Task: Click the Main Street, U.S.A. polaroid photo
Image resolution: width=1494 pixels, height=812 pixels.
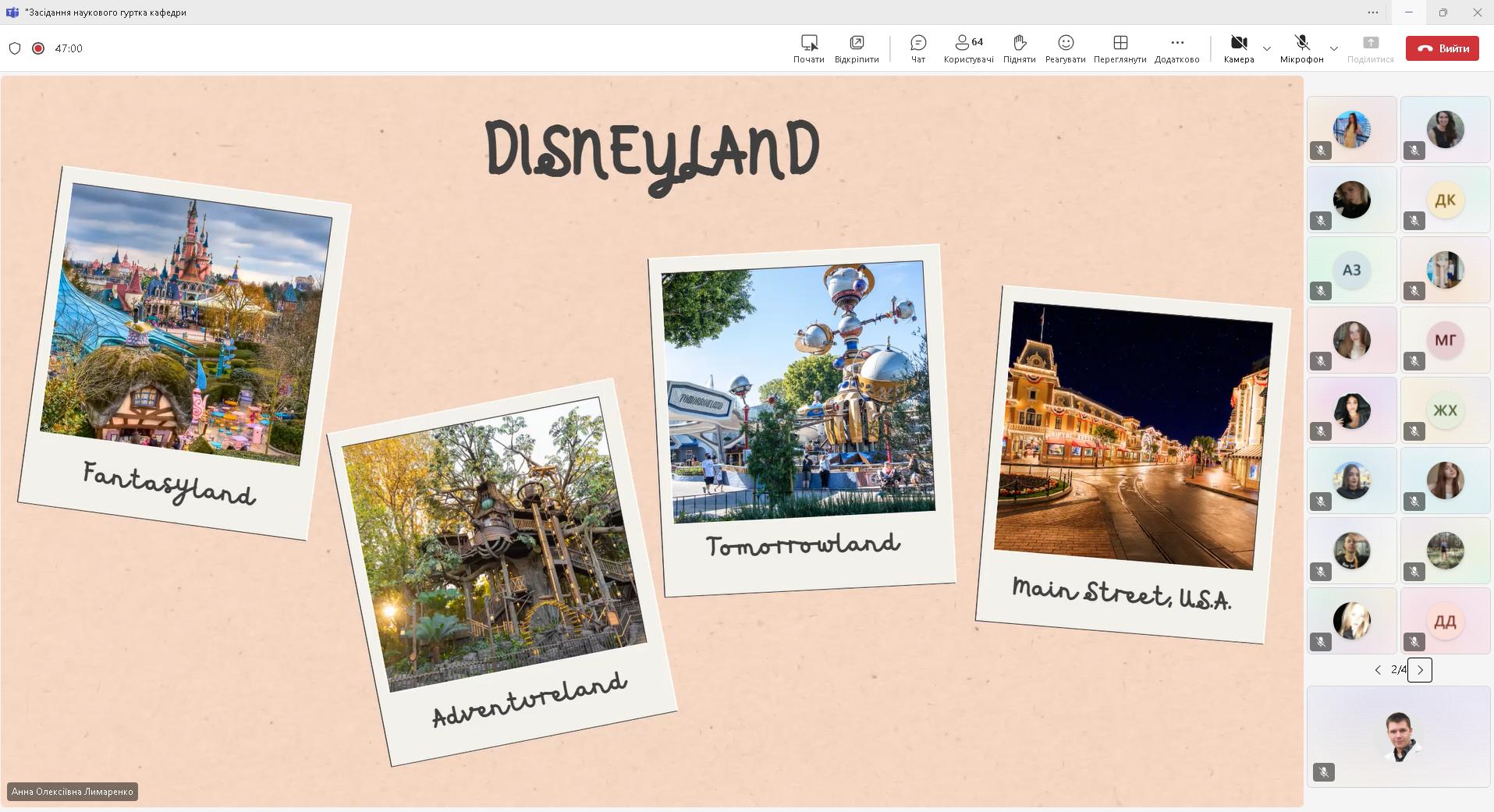Action: (x=1132, y=464)
